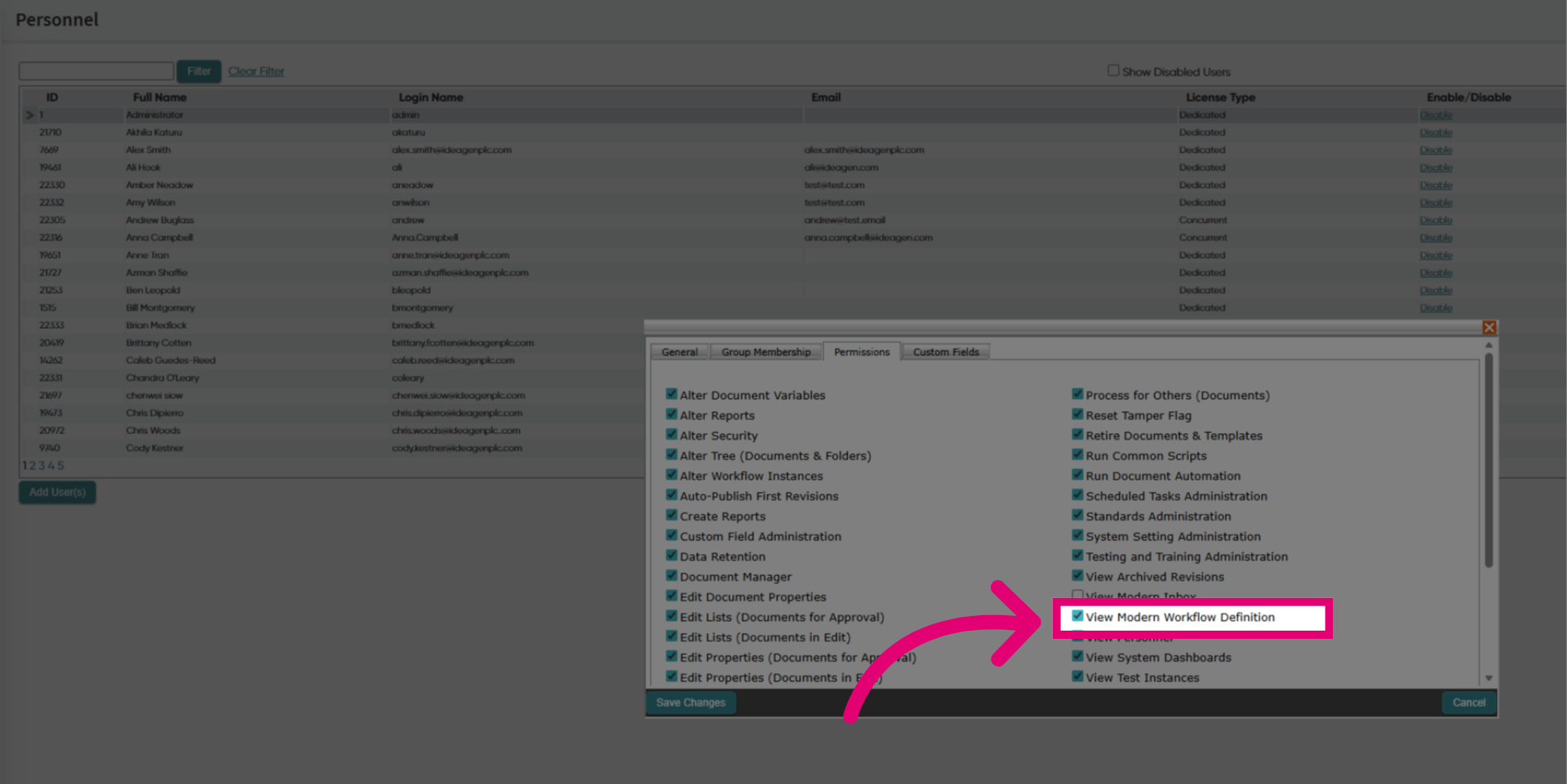Click the Email column header
This screenshot has height=784, width=1567.
click(x=826, y=97)
